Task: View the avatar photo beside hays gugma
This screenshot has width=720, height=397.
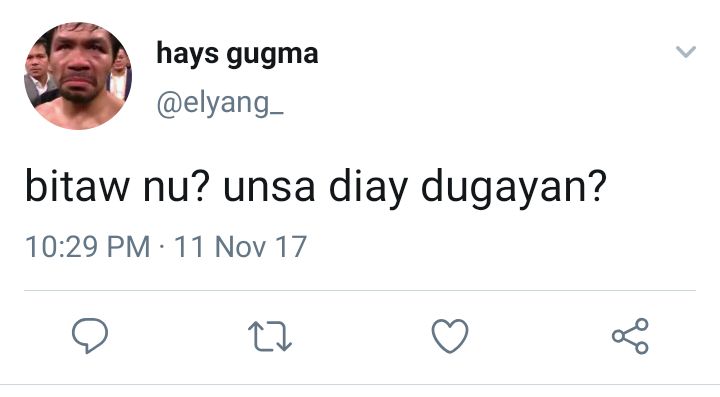Action: (78, 76)
